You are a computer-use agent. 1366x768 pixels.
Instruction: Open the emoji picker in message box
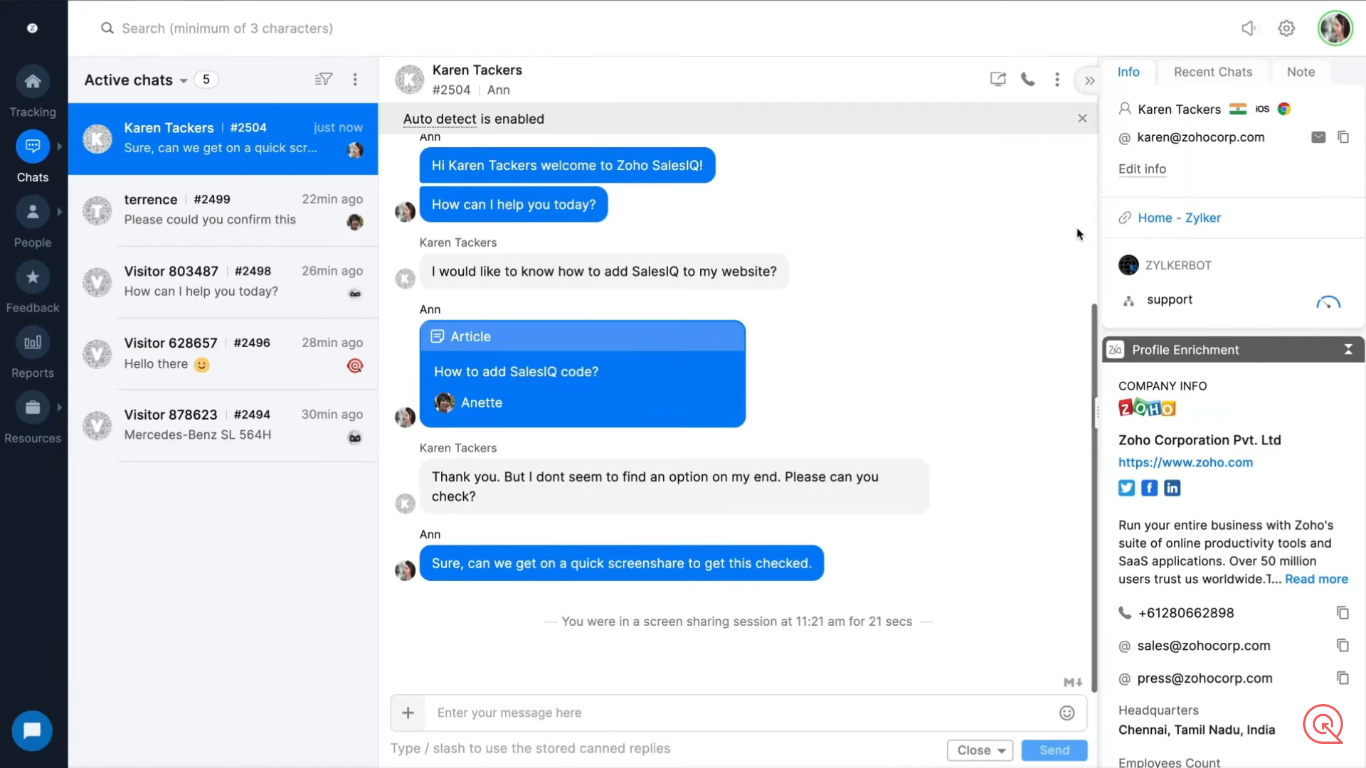(x=1067, y=713)
